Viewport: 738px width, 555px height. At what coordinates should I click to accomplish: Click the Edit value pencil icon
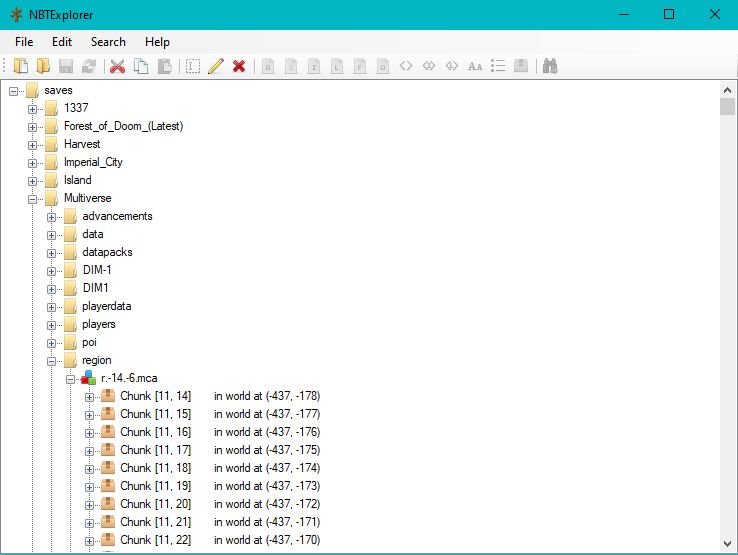(216, 66)
